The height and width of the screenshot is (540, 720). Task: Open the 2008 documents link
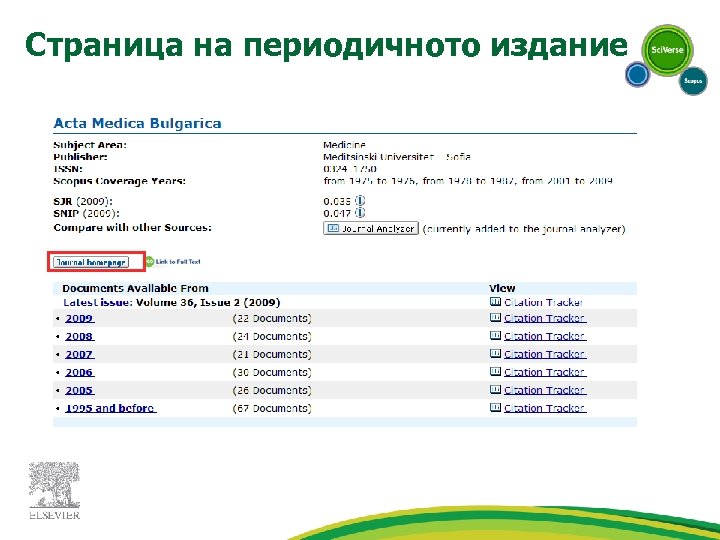tap(79, 336)
